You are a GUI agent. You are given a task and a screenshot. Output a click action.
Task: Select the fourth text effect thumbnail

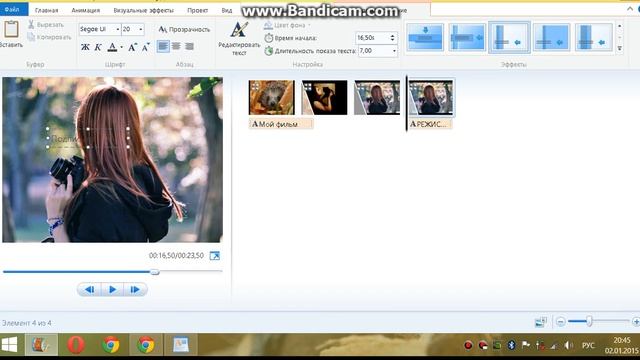(x=551, y=37)
